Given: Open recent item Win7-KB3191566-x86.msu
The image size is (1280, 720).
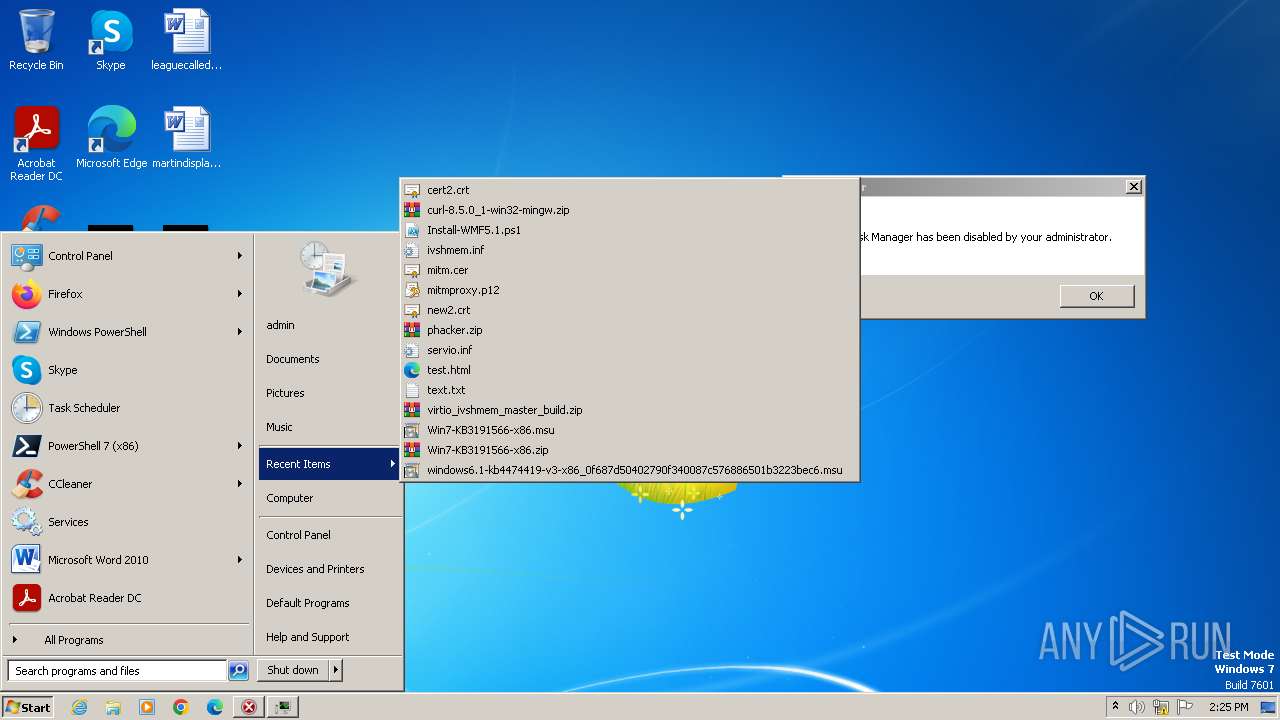Looking at the screenshot, I should (x=629, y=430).
